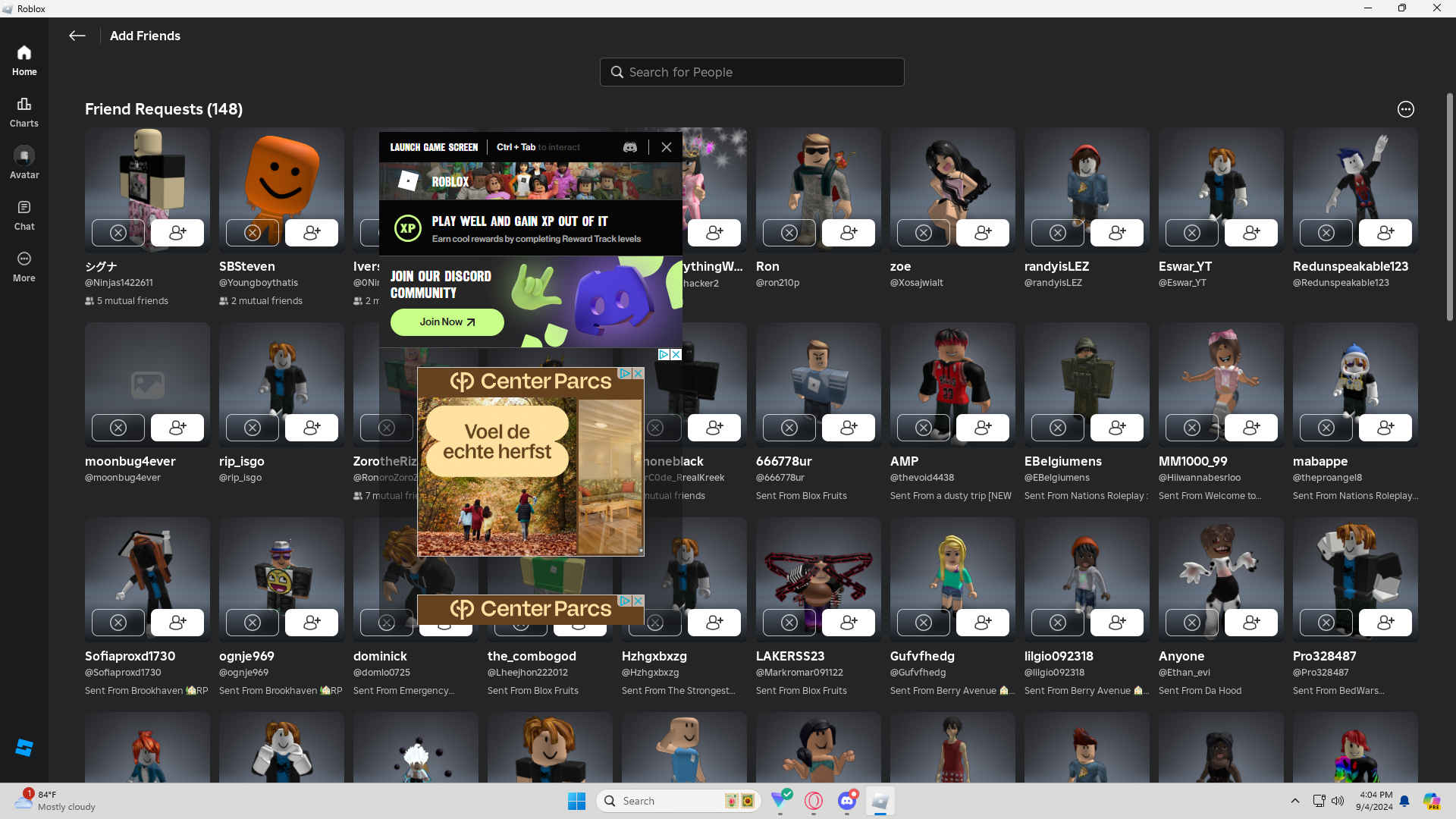Click the back arrow beside Add Friends
The image size is (1456, 819).
[x=77, y=36]
